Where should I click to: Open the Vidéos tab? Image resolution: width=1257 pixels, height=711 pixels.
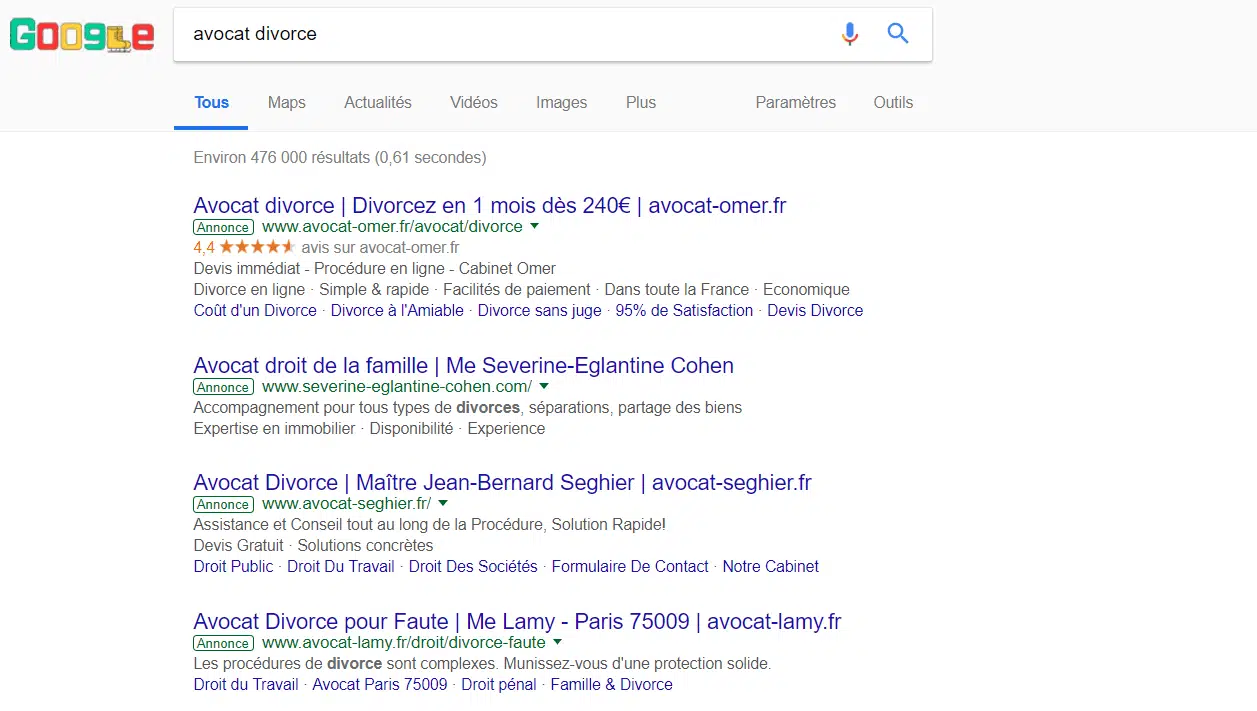[x=473, y=102]
